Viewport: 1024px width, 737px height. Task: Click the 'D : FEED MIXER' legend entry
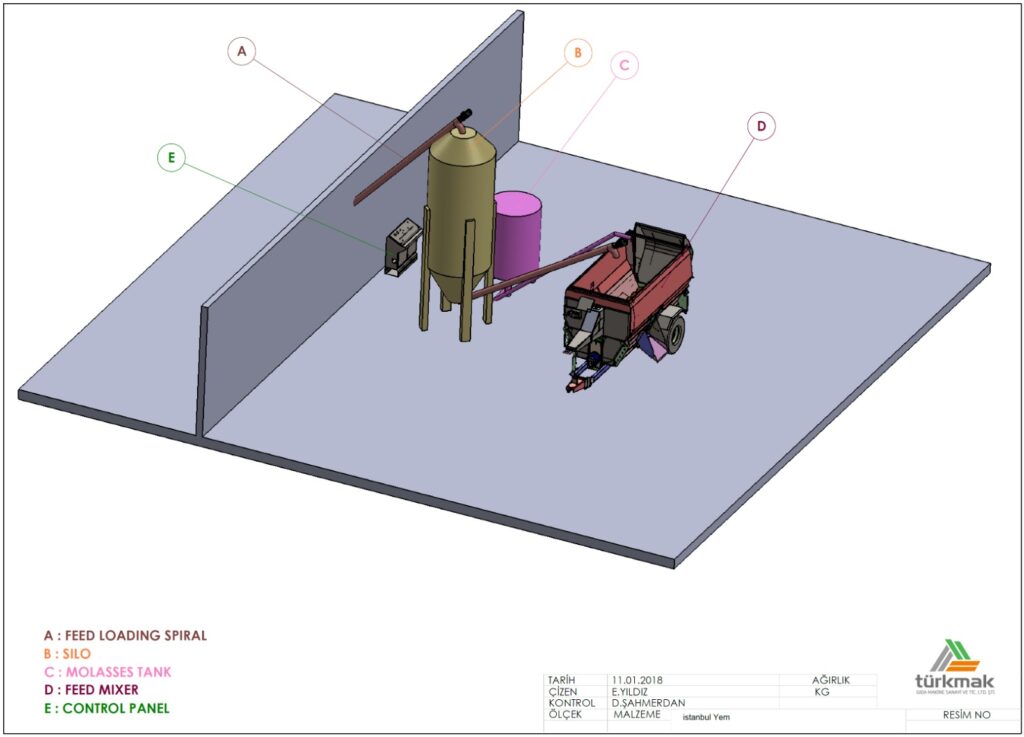pos(91,689)
